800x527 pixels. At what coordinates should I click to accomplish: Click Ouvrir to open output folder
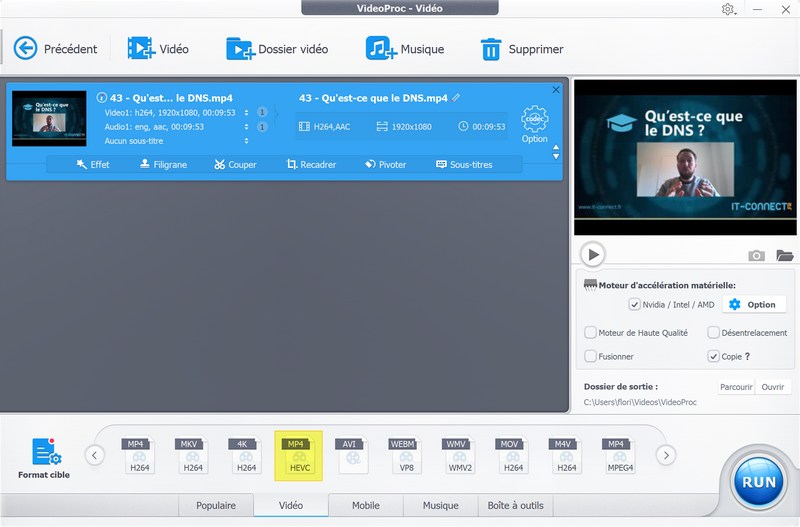click(773, 387)
